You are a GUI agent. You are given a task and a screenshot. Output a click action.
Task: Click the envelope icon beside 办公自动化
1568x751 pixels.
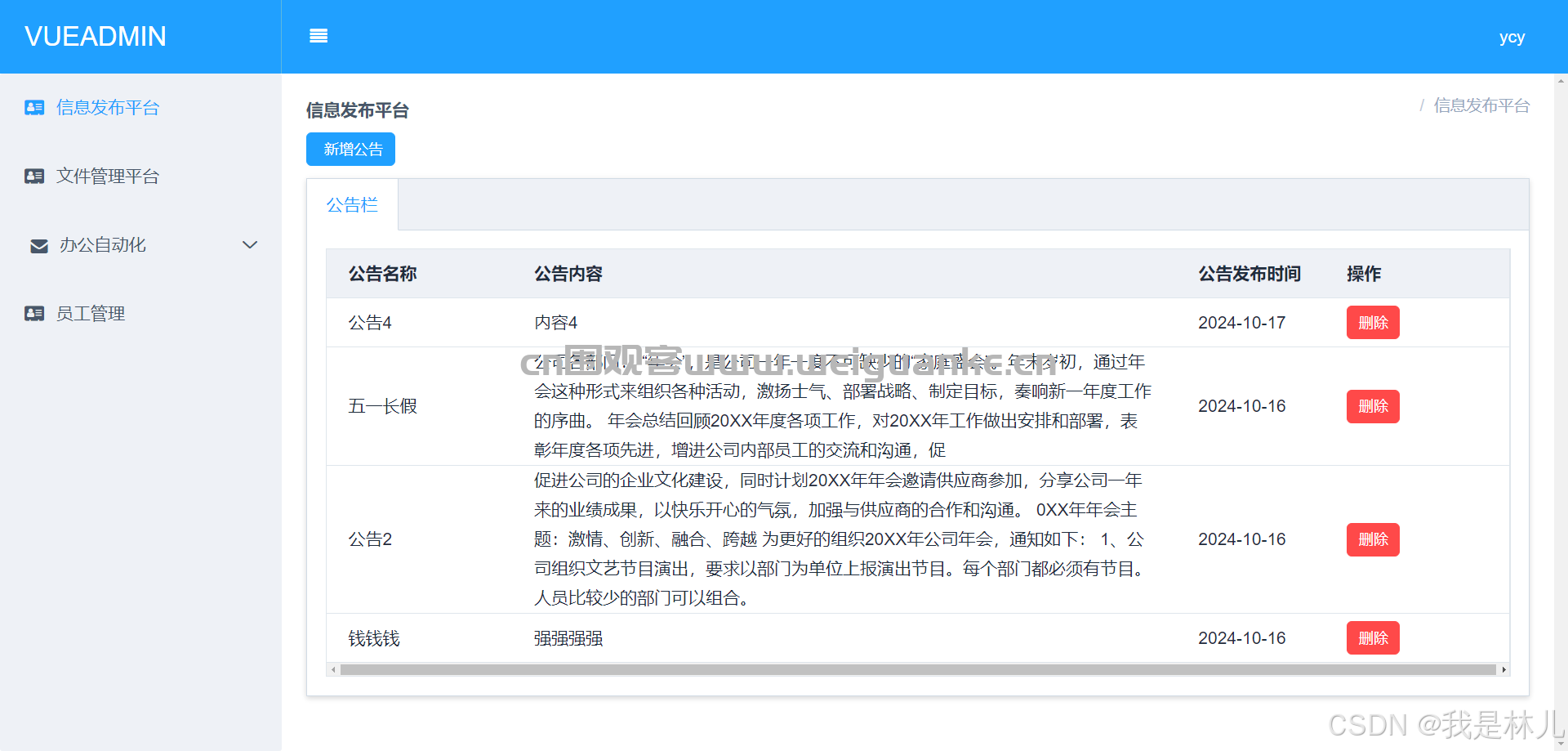38,245
